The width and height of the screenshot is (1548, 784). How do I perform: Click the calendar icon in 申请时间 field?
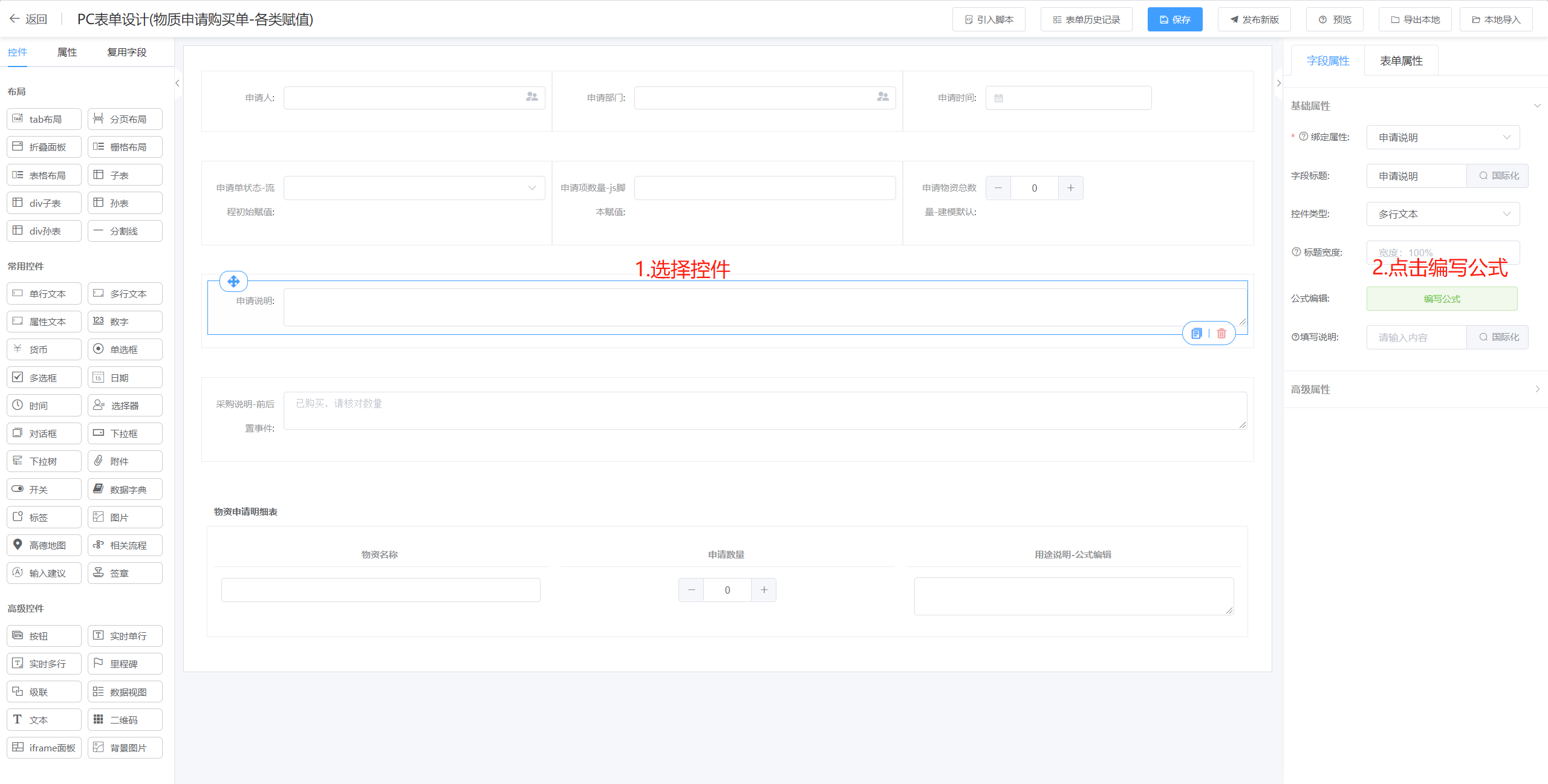(998, 98)
